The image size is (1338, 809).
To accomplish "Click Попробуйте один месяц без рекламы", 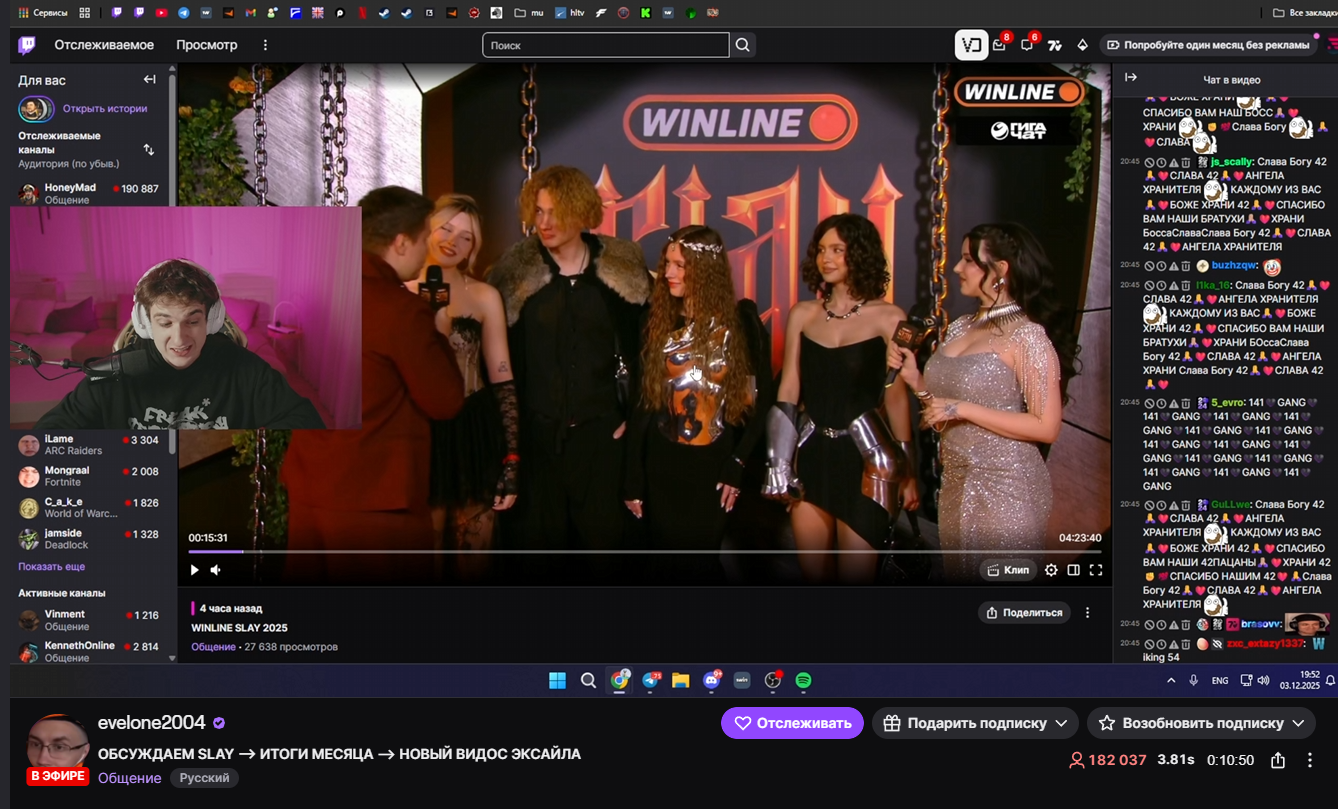I will click(x=1207, y=45).
